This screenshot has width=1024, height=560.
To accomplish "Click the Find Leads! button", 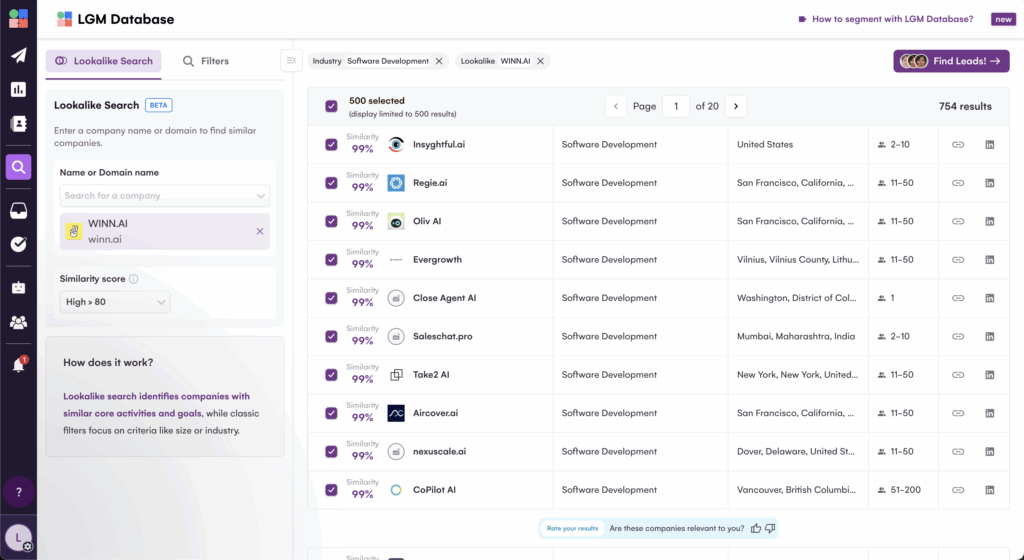I will pyautogui.click(x=951, y=61).
